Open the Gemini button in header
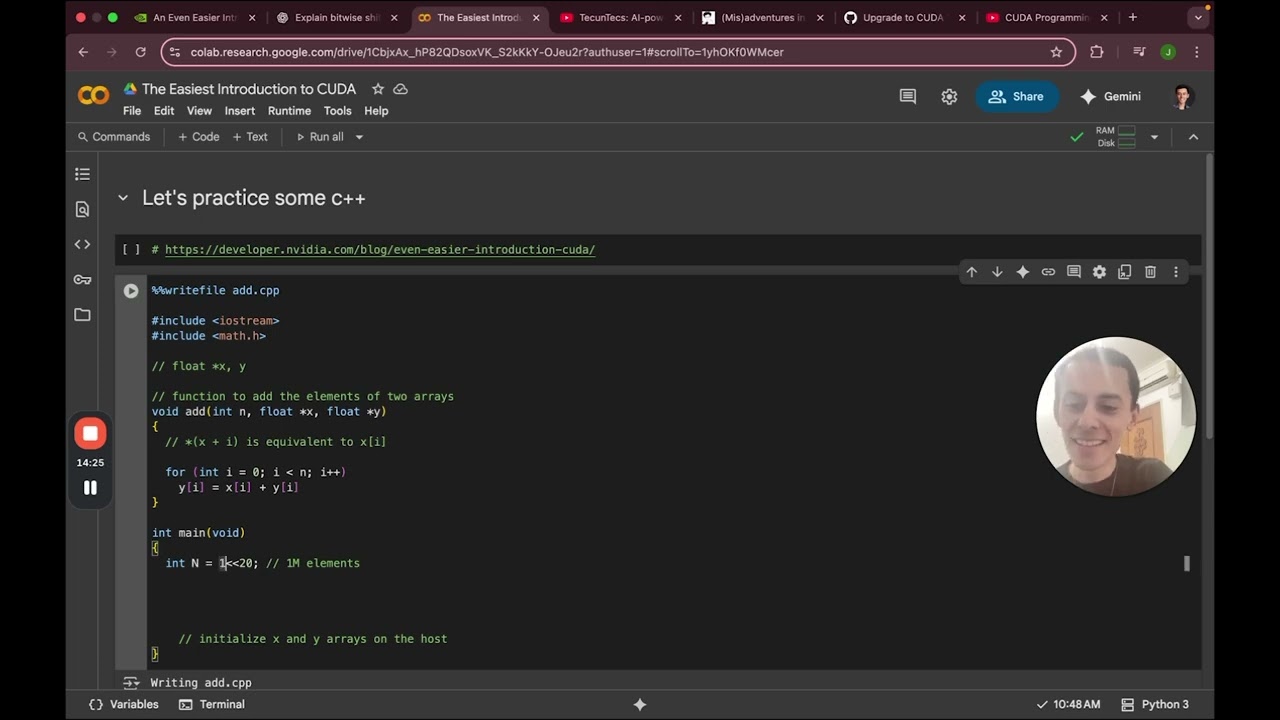1280x720 pixels. pos(1110,97)
